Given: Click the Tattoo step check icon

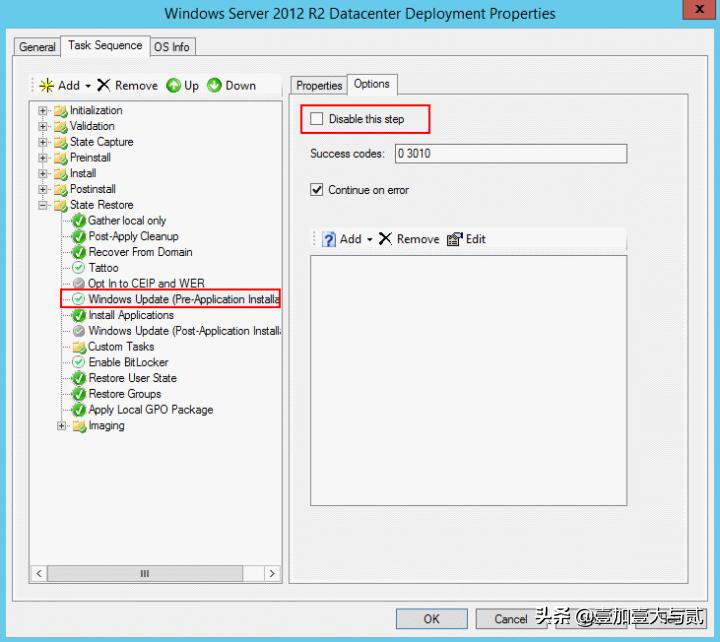Looking at the screenshot, I should point(79,268).
